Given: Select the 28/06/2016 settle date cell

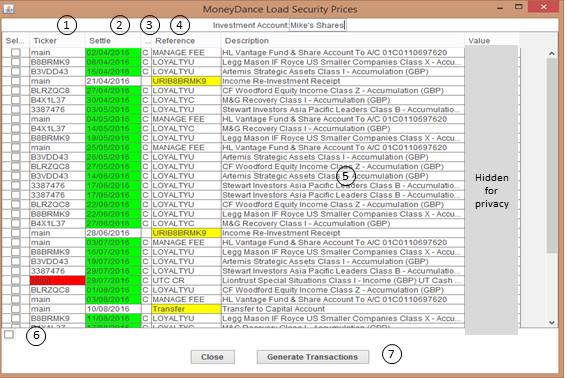Looking at the screenshot, I should tap(113, 233).
